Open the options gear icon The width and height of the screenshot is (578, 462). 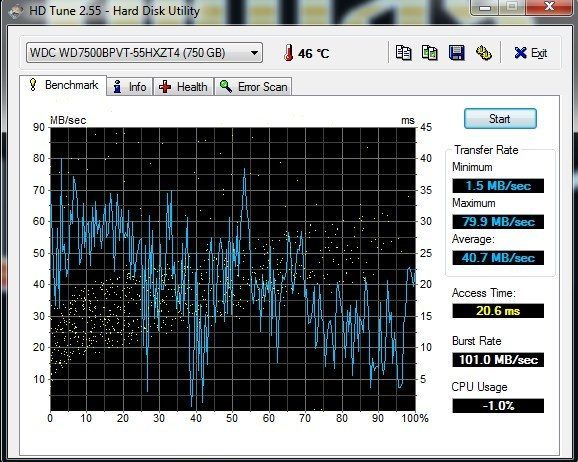[484, 53]
